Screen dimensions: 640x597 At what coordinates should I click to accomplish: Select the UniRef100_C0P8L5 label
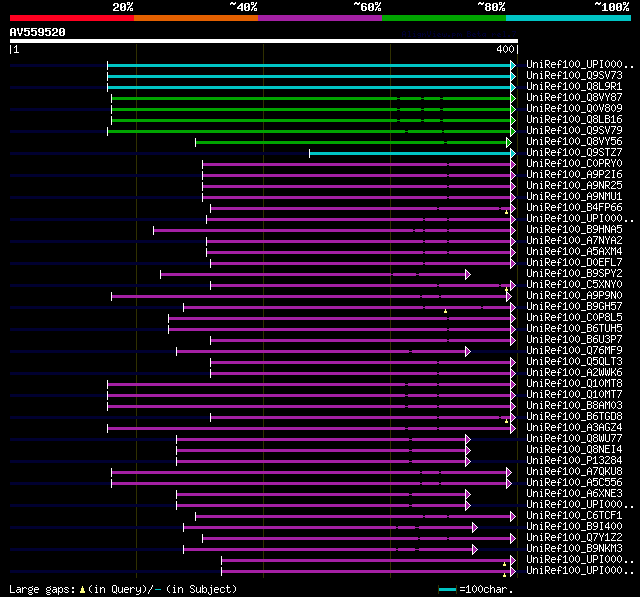tap(574, 318)
